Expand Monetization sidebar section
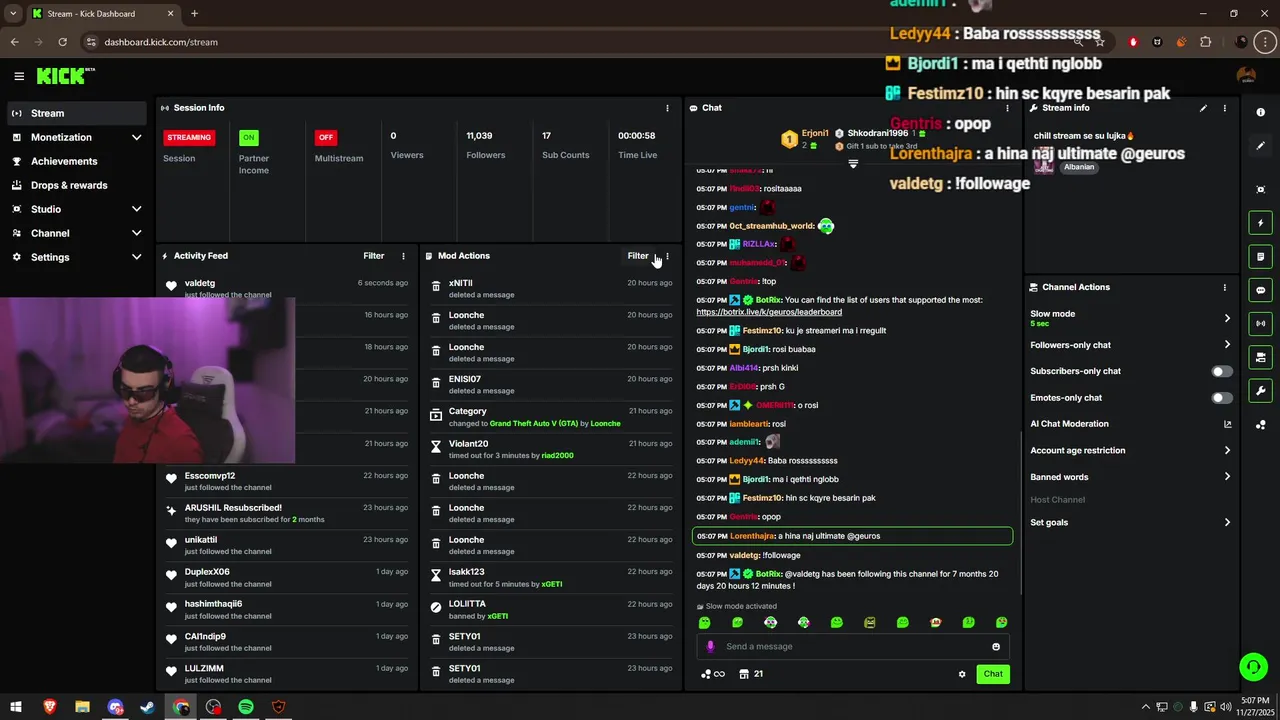Image resolution: width=1280 pixels, height=720 pixels. coord(136,137)
